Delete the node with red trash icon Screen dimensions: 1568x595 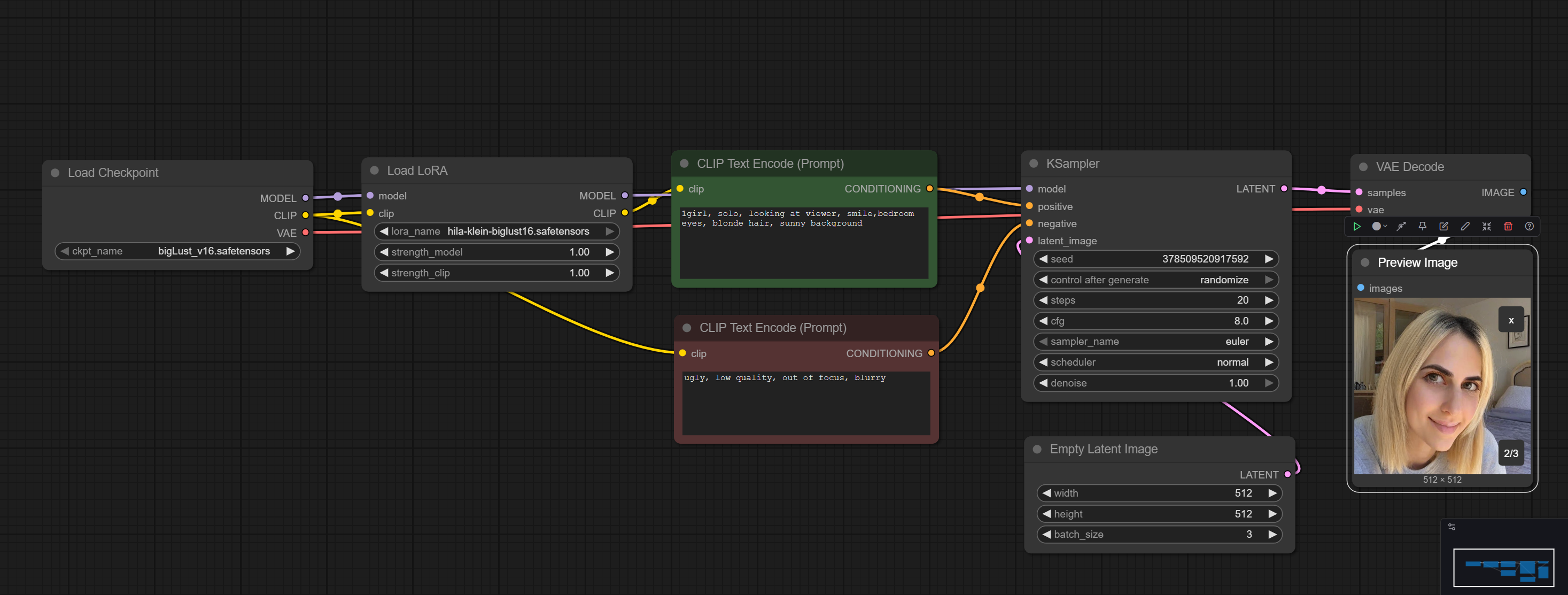click(x=1508, y=227)
